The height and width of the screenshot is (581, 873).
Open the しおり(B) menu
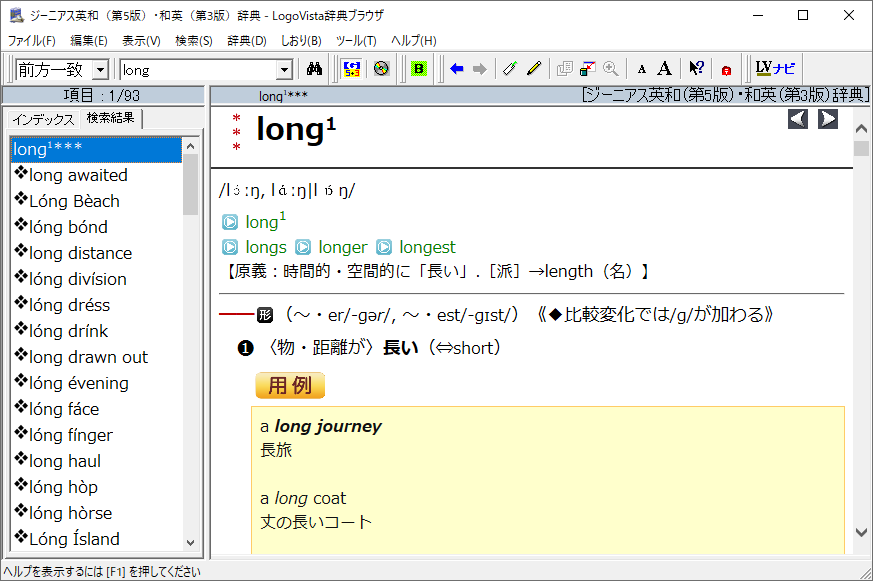click(301, 41)
